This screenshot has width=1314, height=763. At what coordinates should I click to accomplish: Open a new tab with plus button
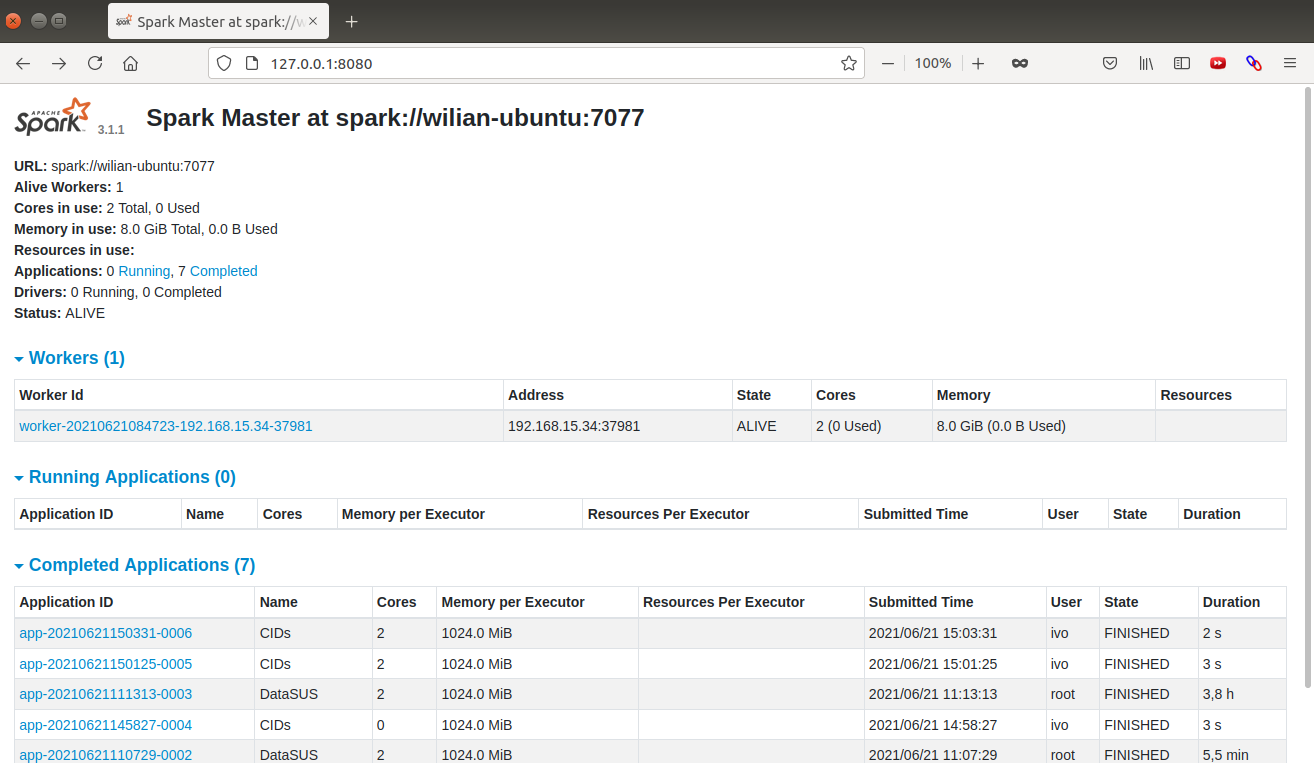(x=351, y=21)
